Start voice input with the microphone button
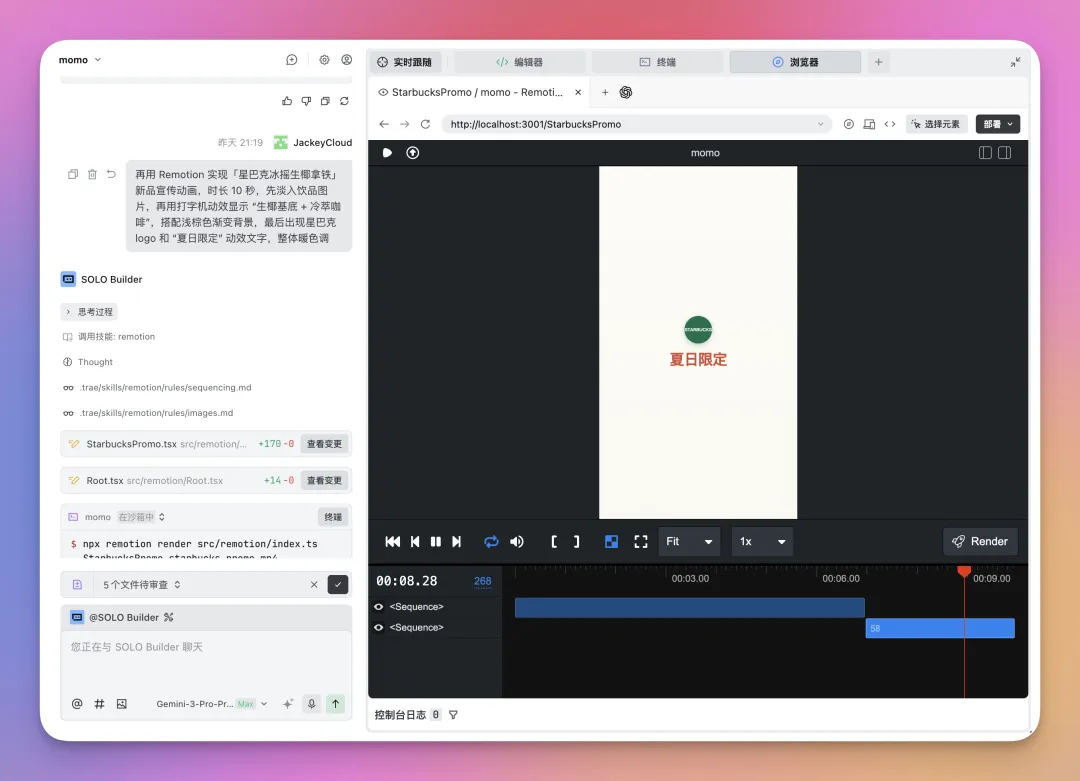The height and width of the screenshot is (781, 1080). point(311,704)
